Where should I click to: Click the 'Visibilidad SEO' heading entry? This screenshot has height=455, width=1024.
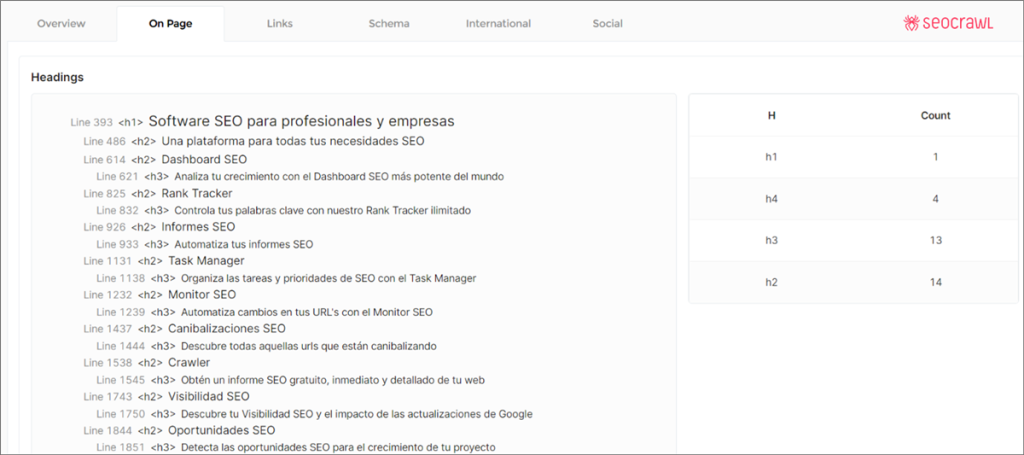(208, 397)
